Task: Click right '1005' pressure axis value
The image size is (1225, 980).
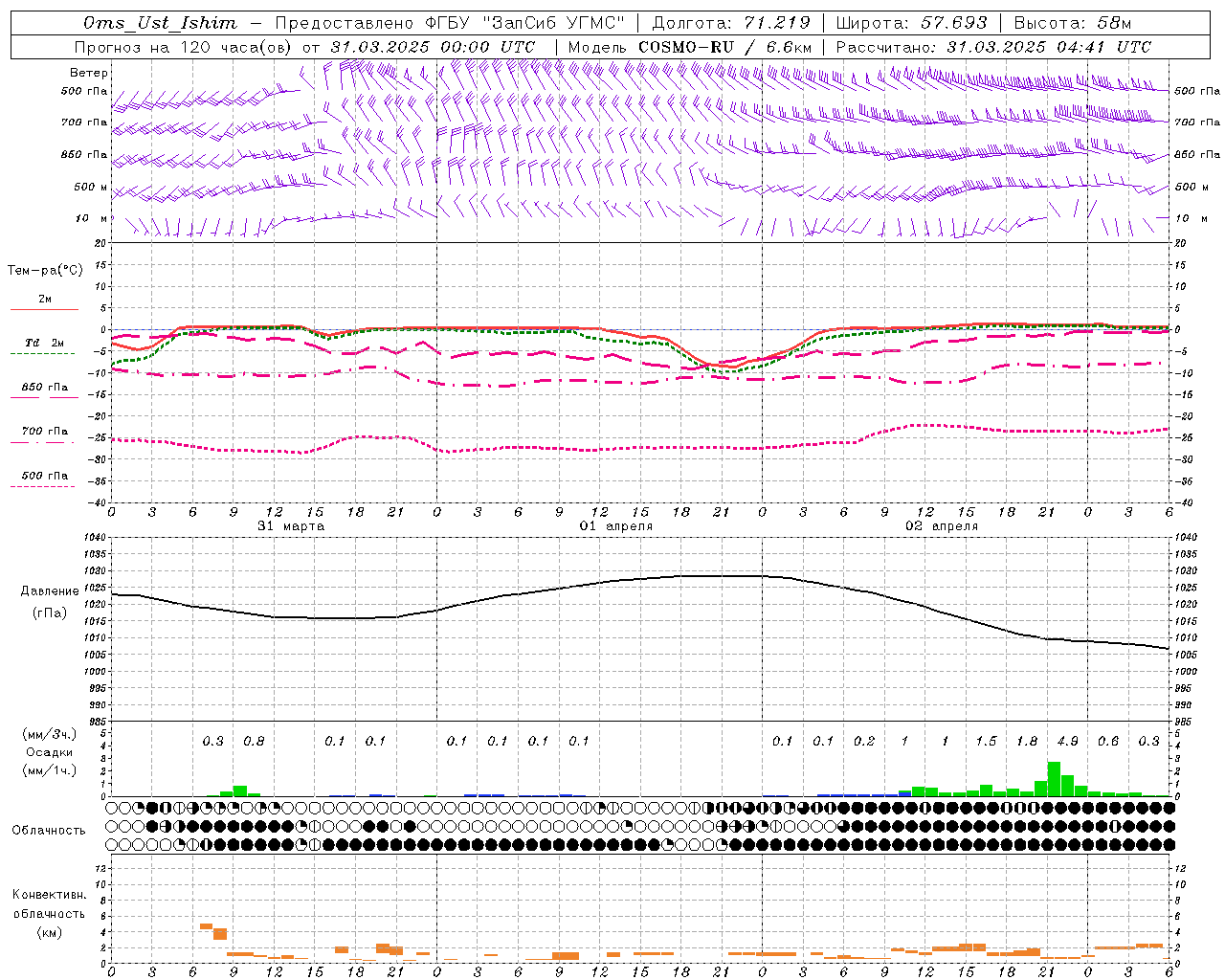Action: click(x=1187, y=656)
